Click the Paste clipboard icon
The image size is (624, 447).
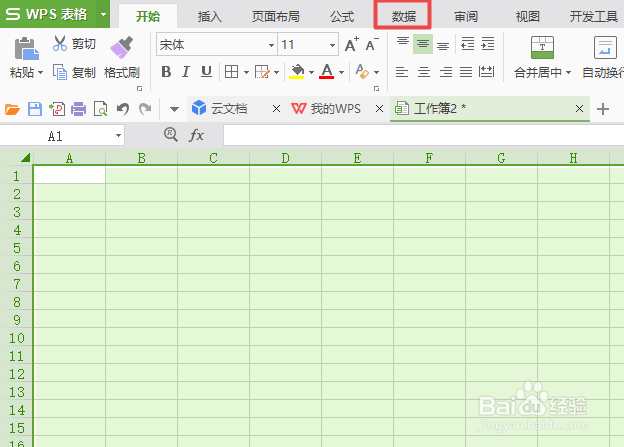point(26,48)
